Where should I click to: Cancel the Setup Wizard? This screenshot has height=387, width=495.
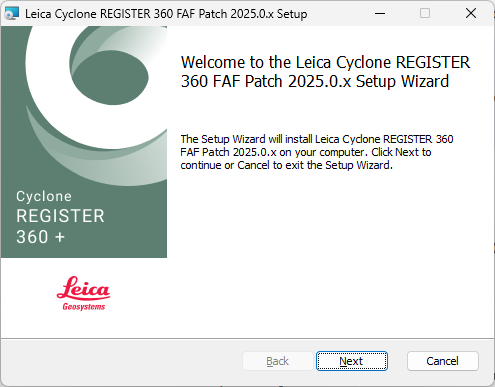(443, 361)
